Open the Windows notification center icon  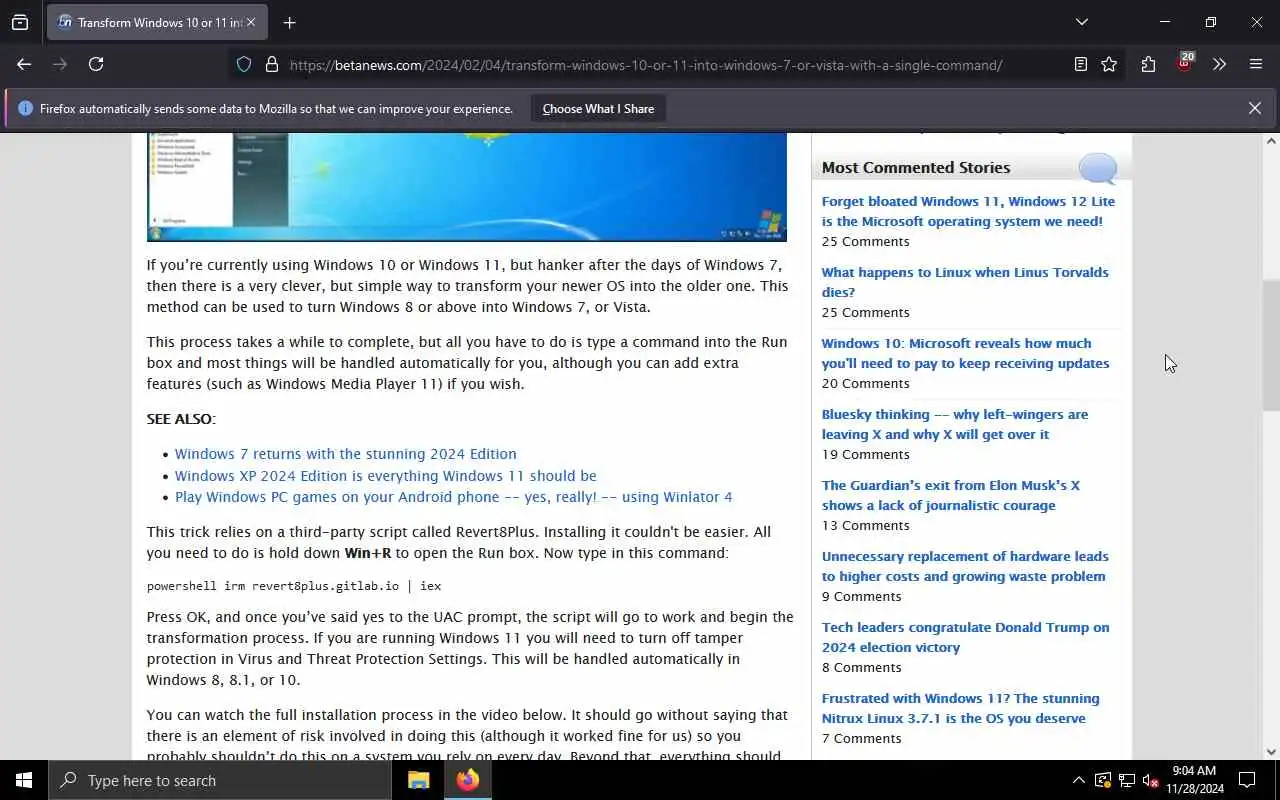[1247, 780]
